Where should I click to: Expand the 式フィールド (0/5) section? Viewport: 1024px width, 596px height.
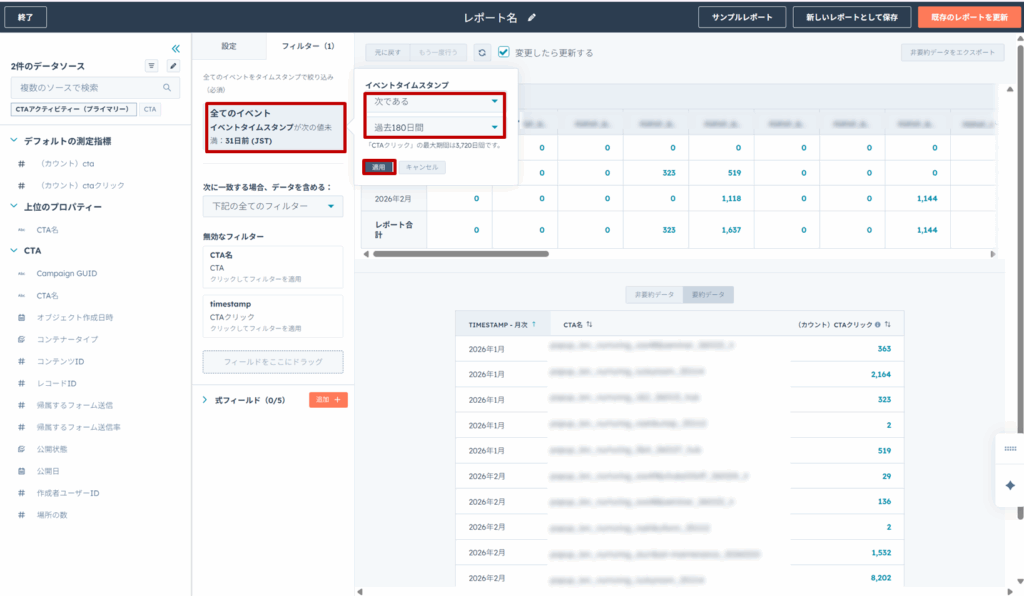tap(206, 400)
